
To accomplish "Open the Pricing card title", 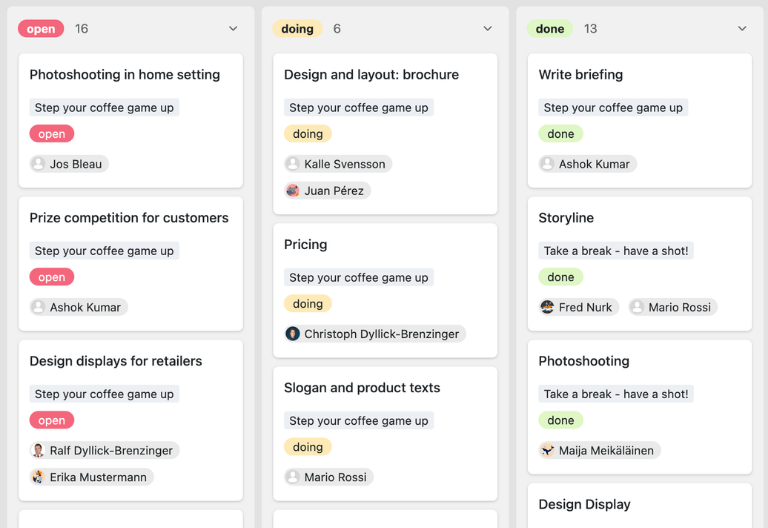I will pos(306,244).
